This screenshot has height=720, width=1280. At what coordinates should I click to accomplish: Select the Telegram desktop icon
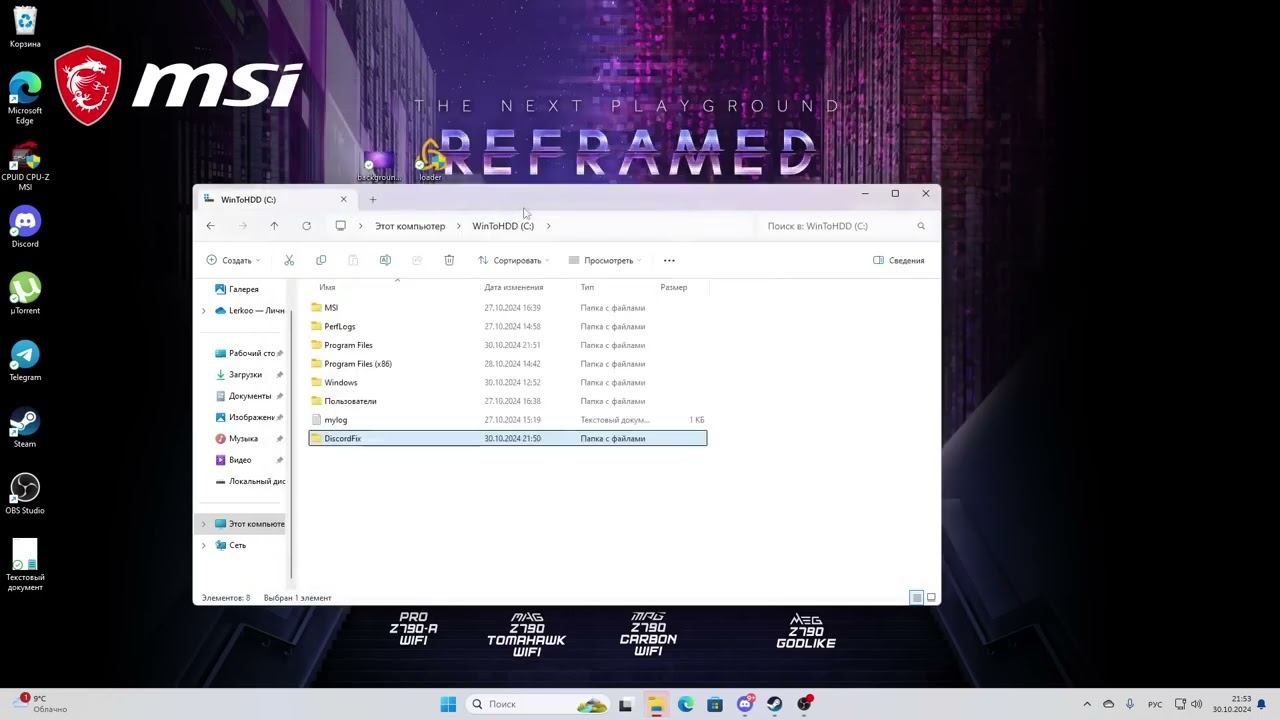click(x=25, y=361)
